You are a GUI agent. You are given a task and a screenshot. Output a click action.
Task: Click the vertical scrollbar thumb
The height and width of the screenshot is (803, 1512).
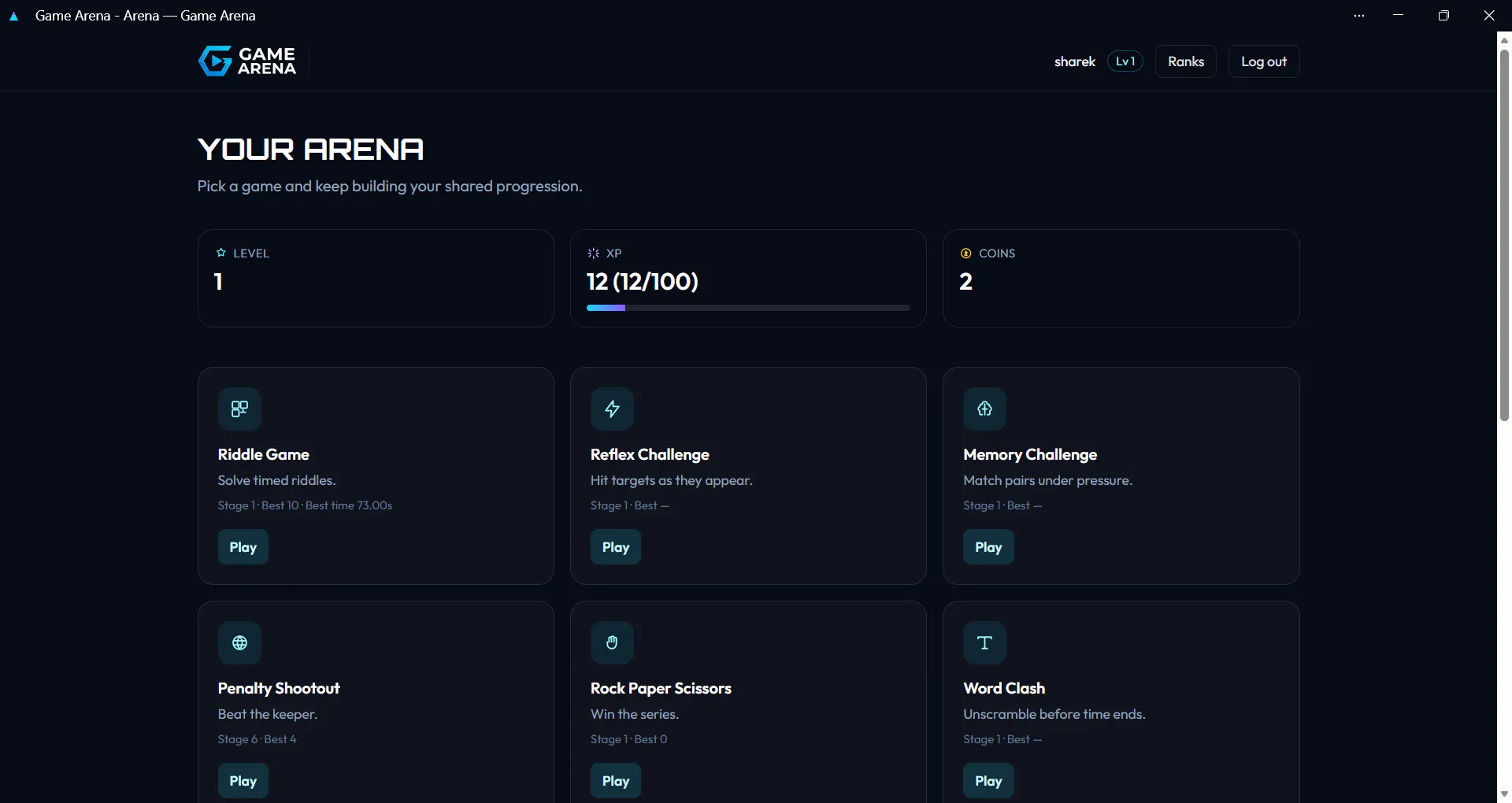pyautogui.click(x=1504, y=236)
